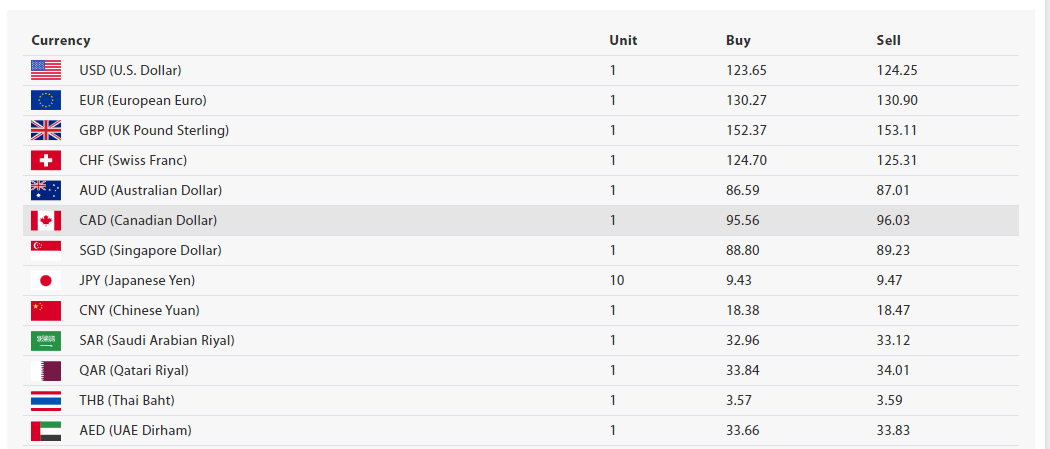Click the Swiss flag icon
The image size is (1050, 449).
click(x=46, y=160)
